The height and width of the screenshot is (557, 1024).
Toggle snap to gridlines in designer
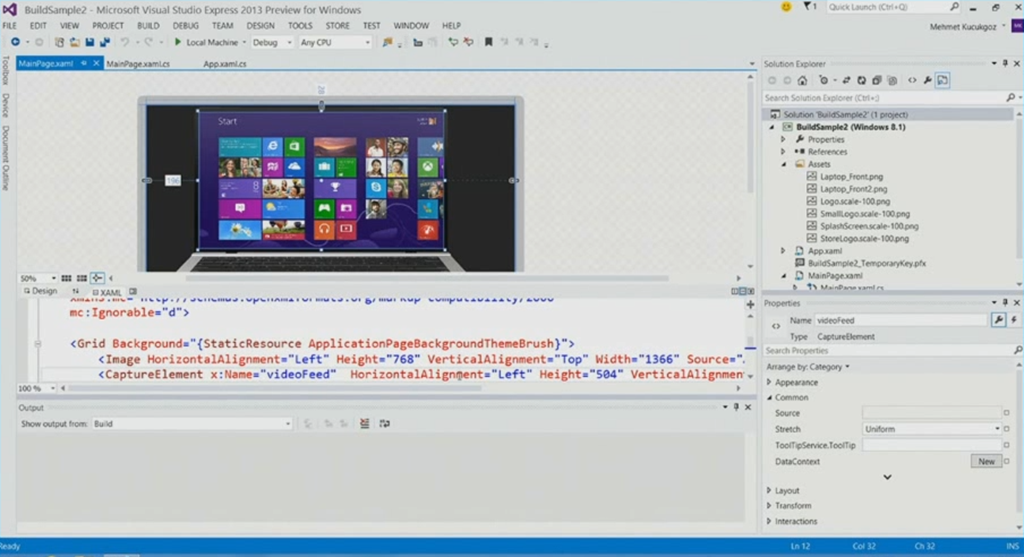click(82, 278)
